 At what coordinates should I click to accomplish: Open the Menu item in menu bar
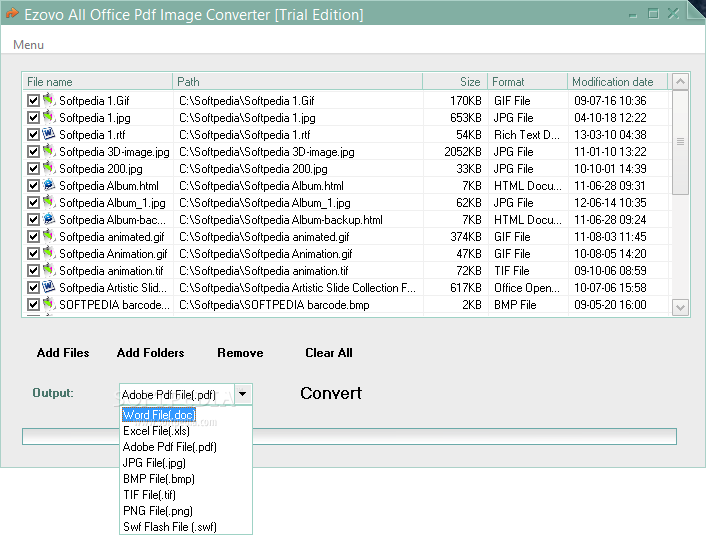28,45
